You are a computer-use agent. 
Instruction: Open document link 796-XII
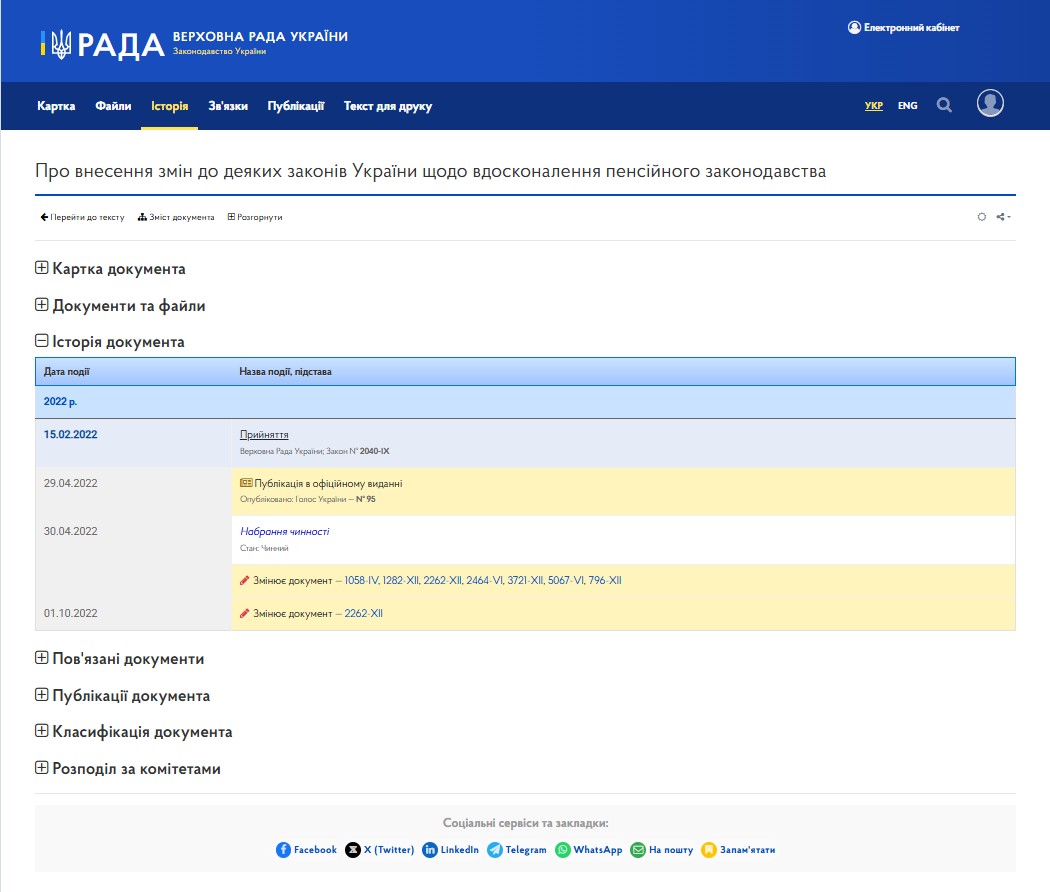605,581
